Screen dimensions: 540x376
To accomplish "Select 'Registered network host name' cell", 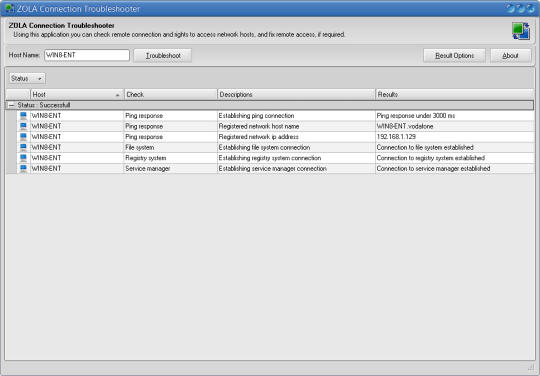I will pos(296,126).
